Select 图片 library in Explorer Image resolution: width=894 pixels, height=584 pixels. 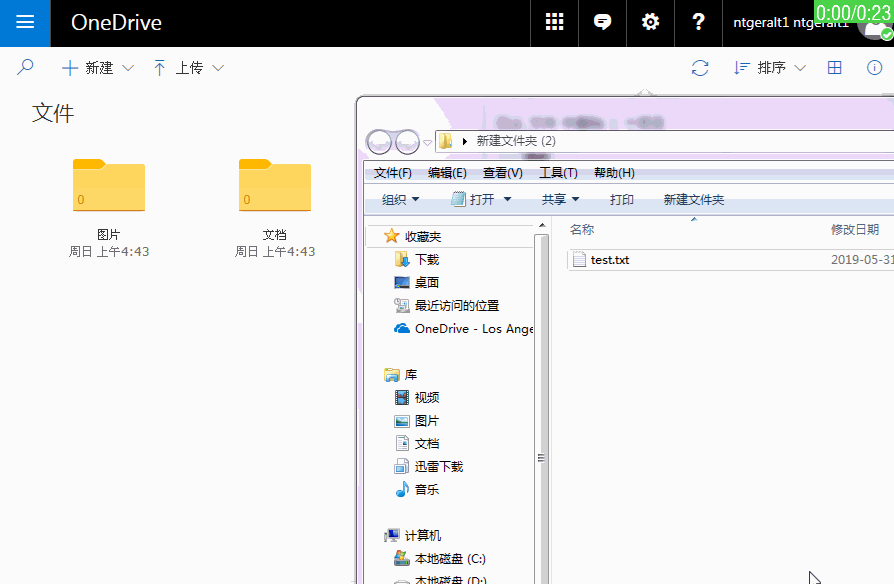point(426,421)
